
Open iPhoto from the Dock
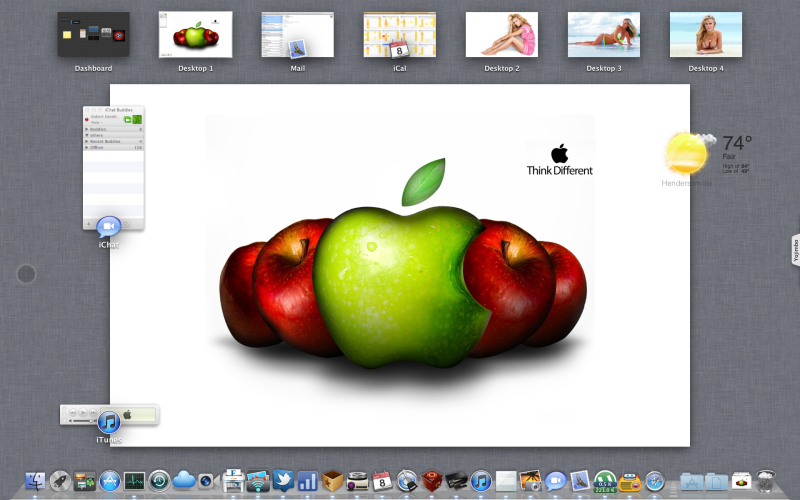pyautogui.click(x=531, y=481)
